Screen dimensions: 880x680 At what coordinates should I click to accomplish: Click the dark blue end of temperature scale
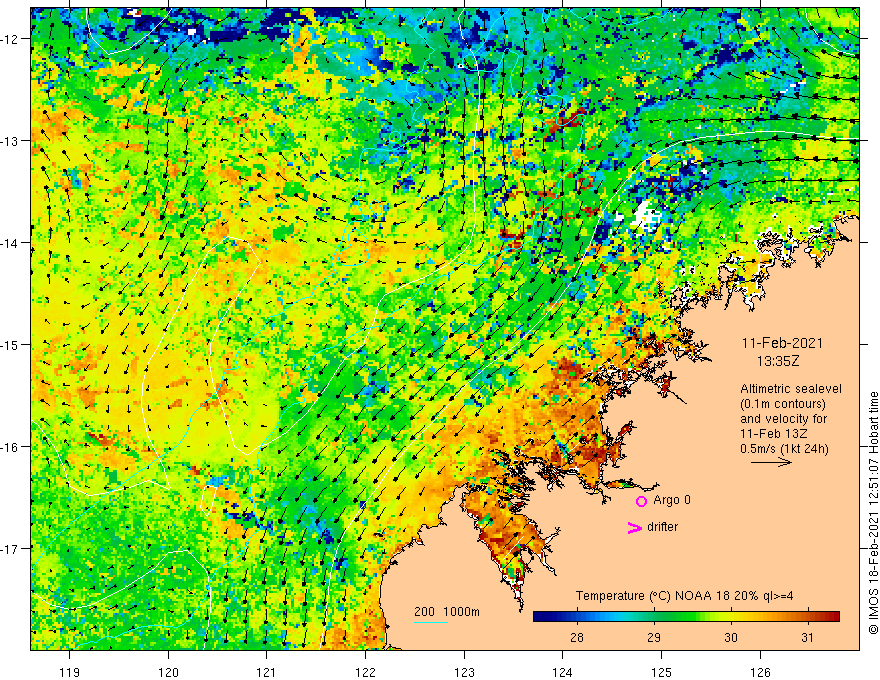[x=539, y=617]
